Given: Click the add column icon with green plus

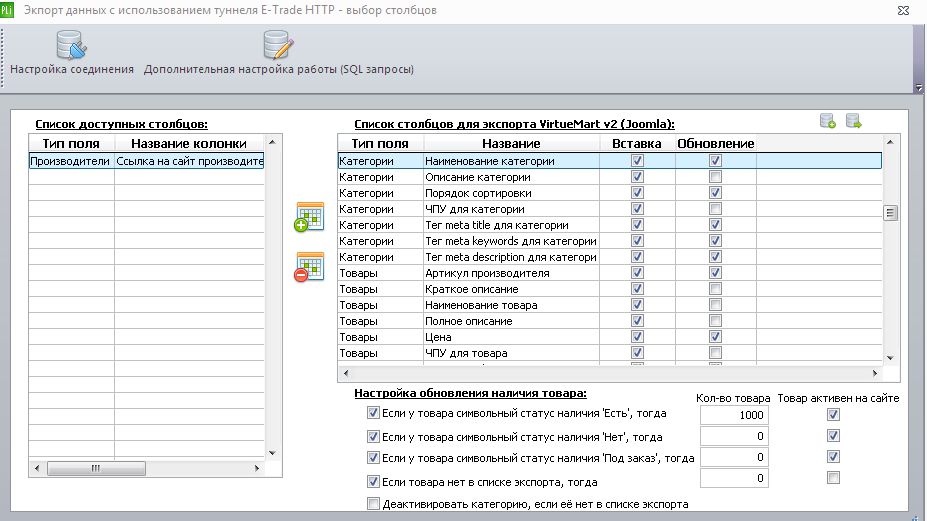Looking at the screenshot, I should pyautogui.click(x=309, y=217).
